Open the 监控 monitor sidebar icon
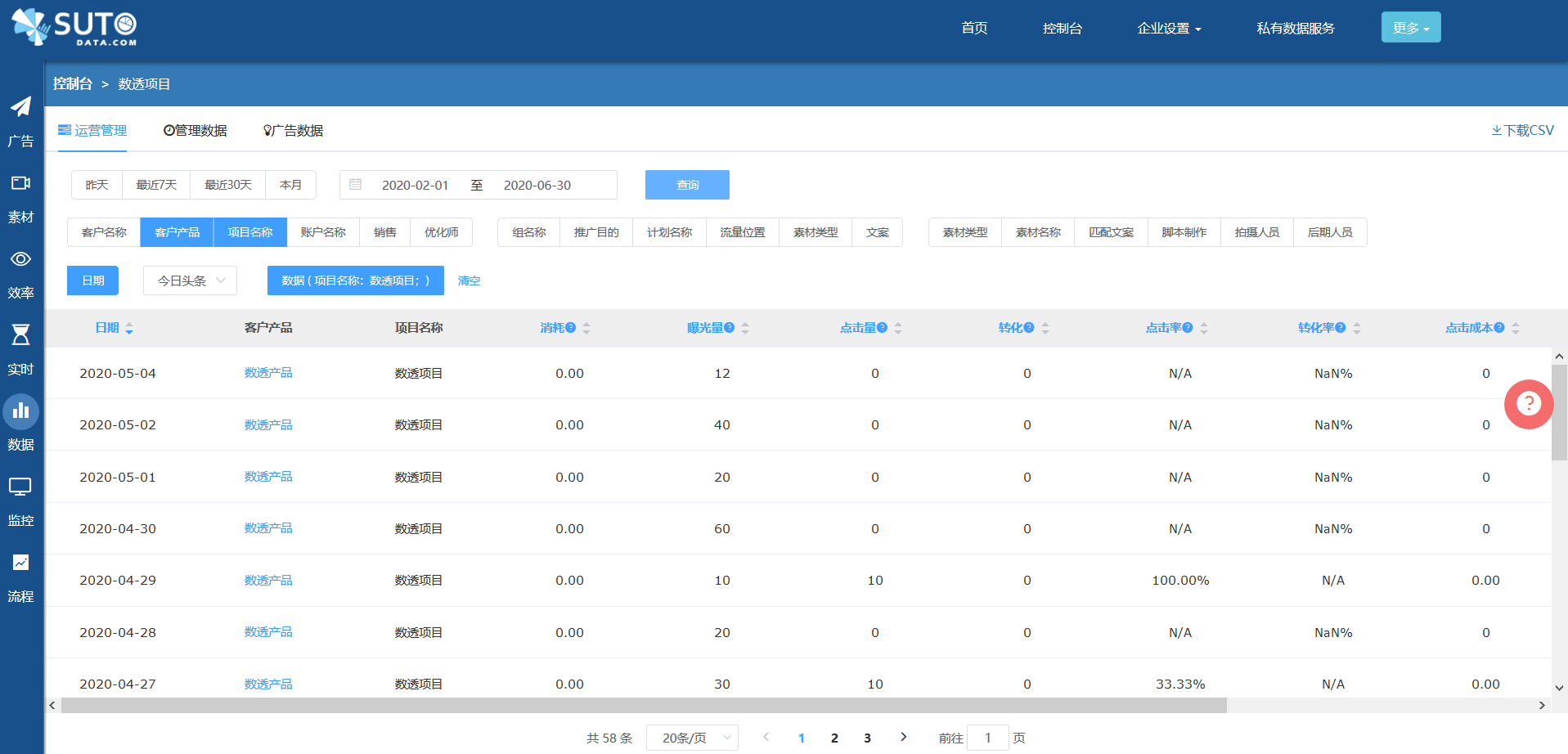Viewport: 1568px width, 754px height. click(20, 487)
